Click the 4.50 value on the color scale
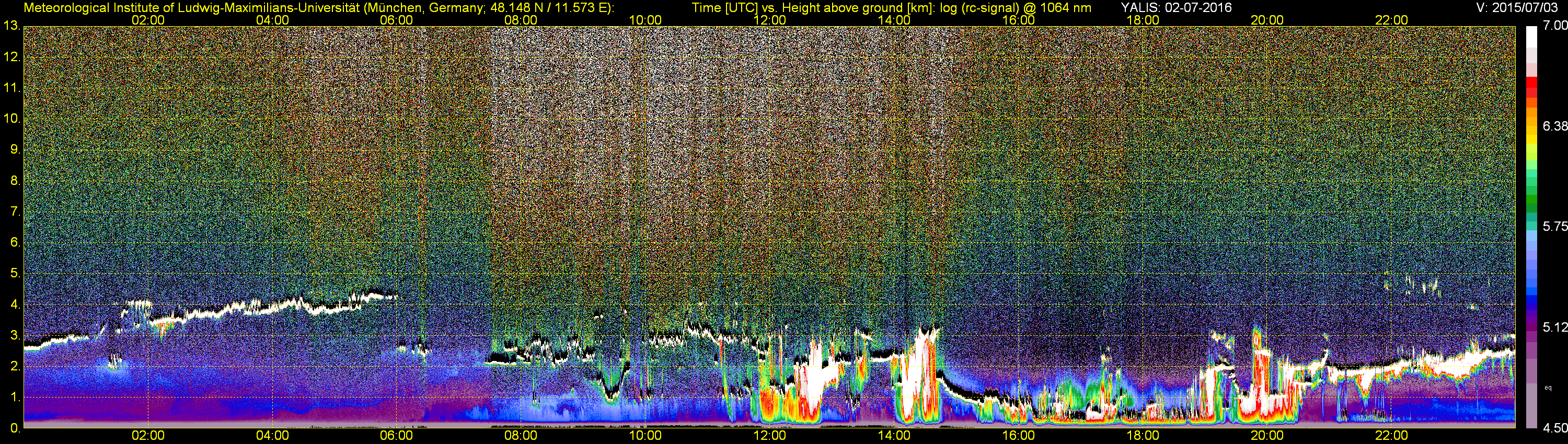This screenshot has height=444, width=1568. 1554,428
